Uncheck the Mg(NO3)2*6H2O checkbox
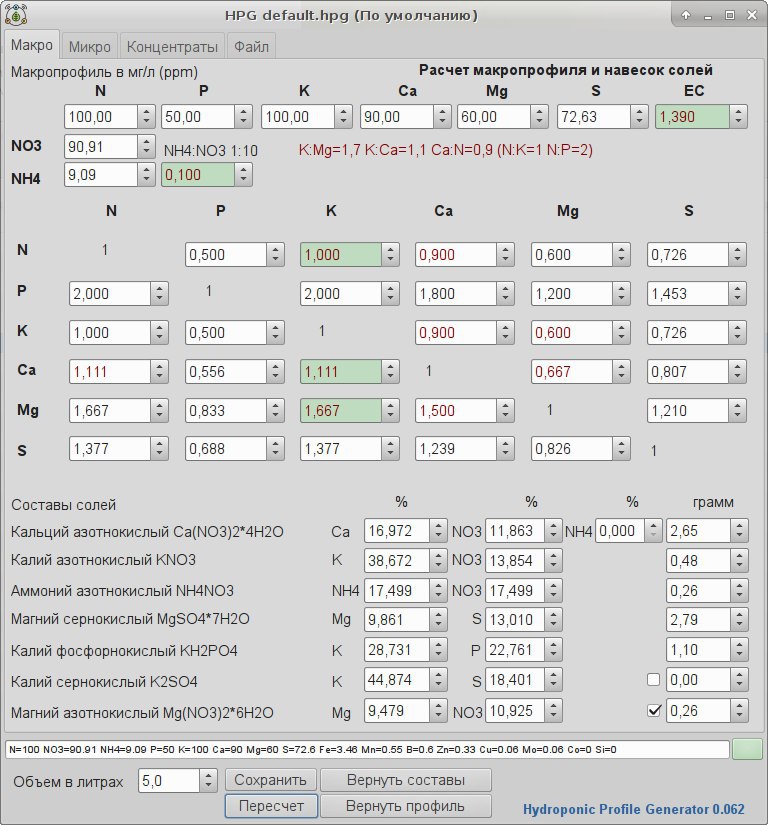Screen dimensions: 768x825 [x=653, y=711]
